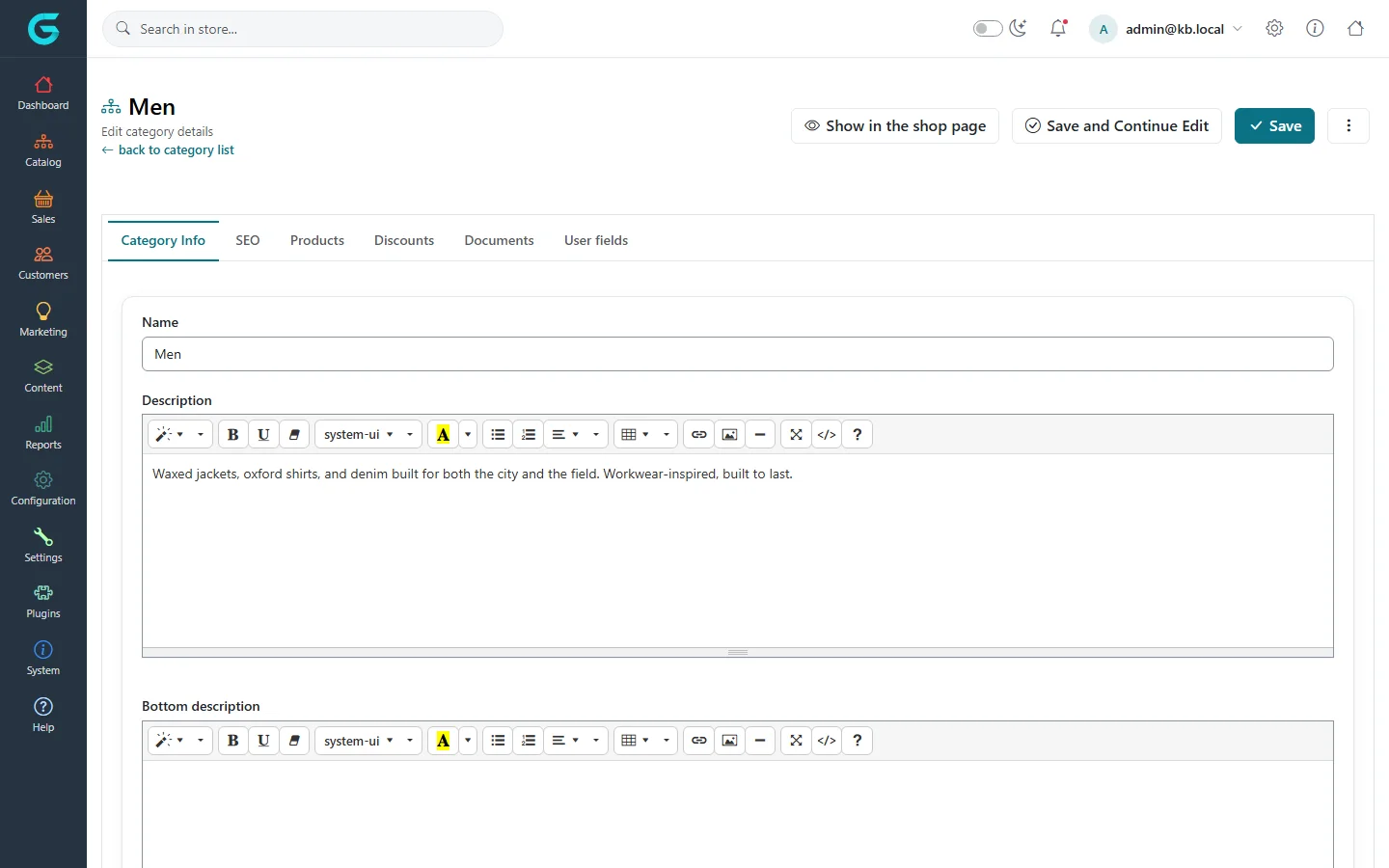Viewport: 1389px width, 868px height.
Task: Open help for Description editor
Action: coord(858,434)
